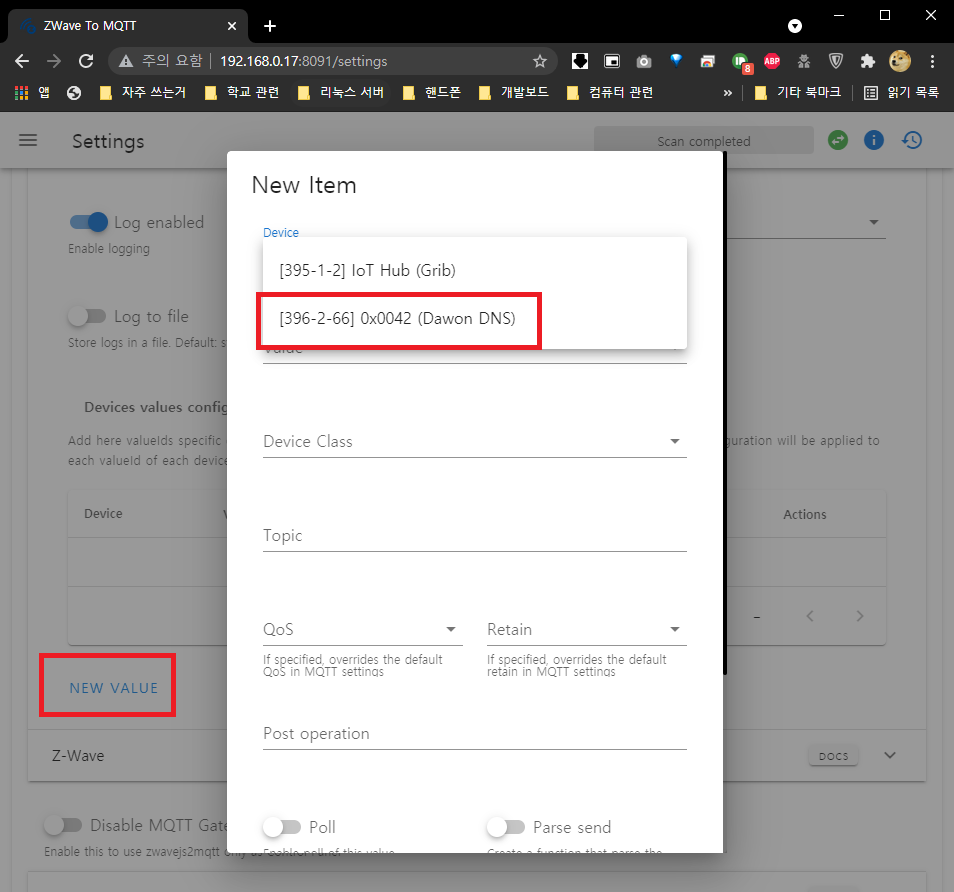Image resolution: width=954 pixels, height=892 pixels.
Task: Select [396-2-66] 0x0042 (Dawon DNS) device
Action: pos(475,318)
